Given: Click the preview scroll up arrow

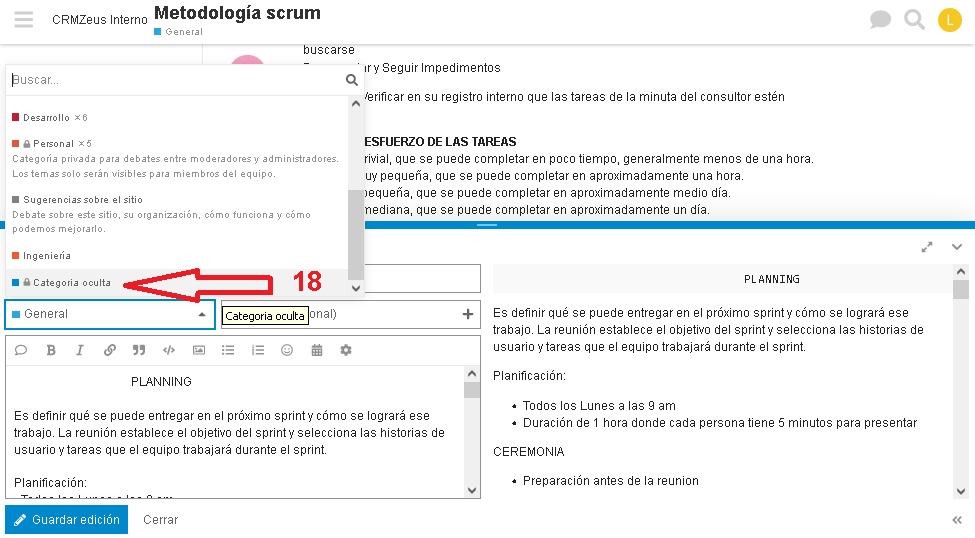Looking at the screenshot, I should click(961, 272).
